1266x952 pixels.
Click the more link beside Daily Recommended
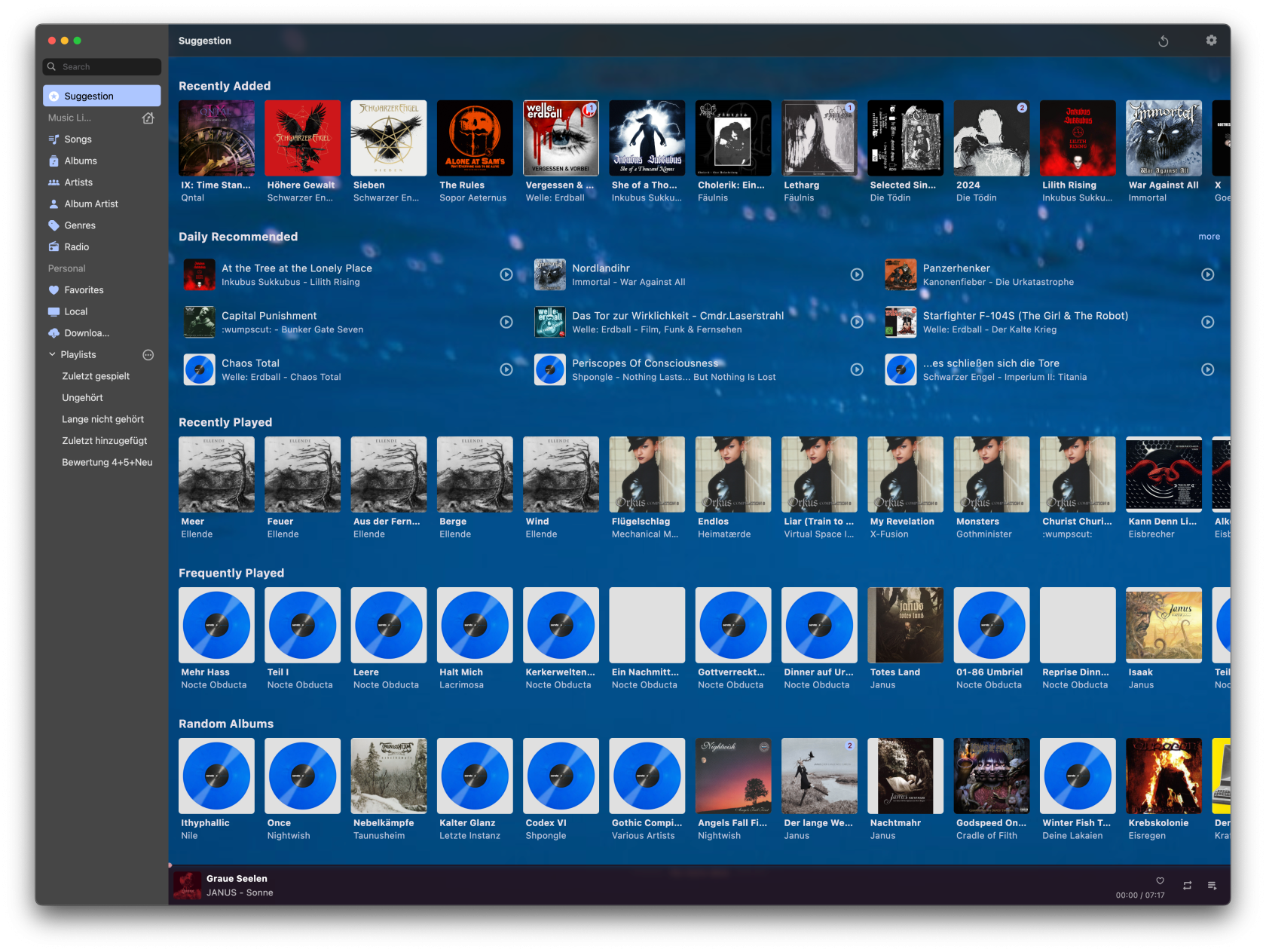1209,236
